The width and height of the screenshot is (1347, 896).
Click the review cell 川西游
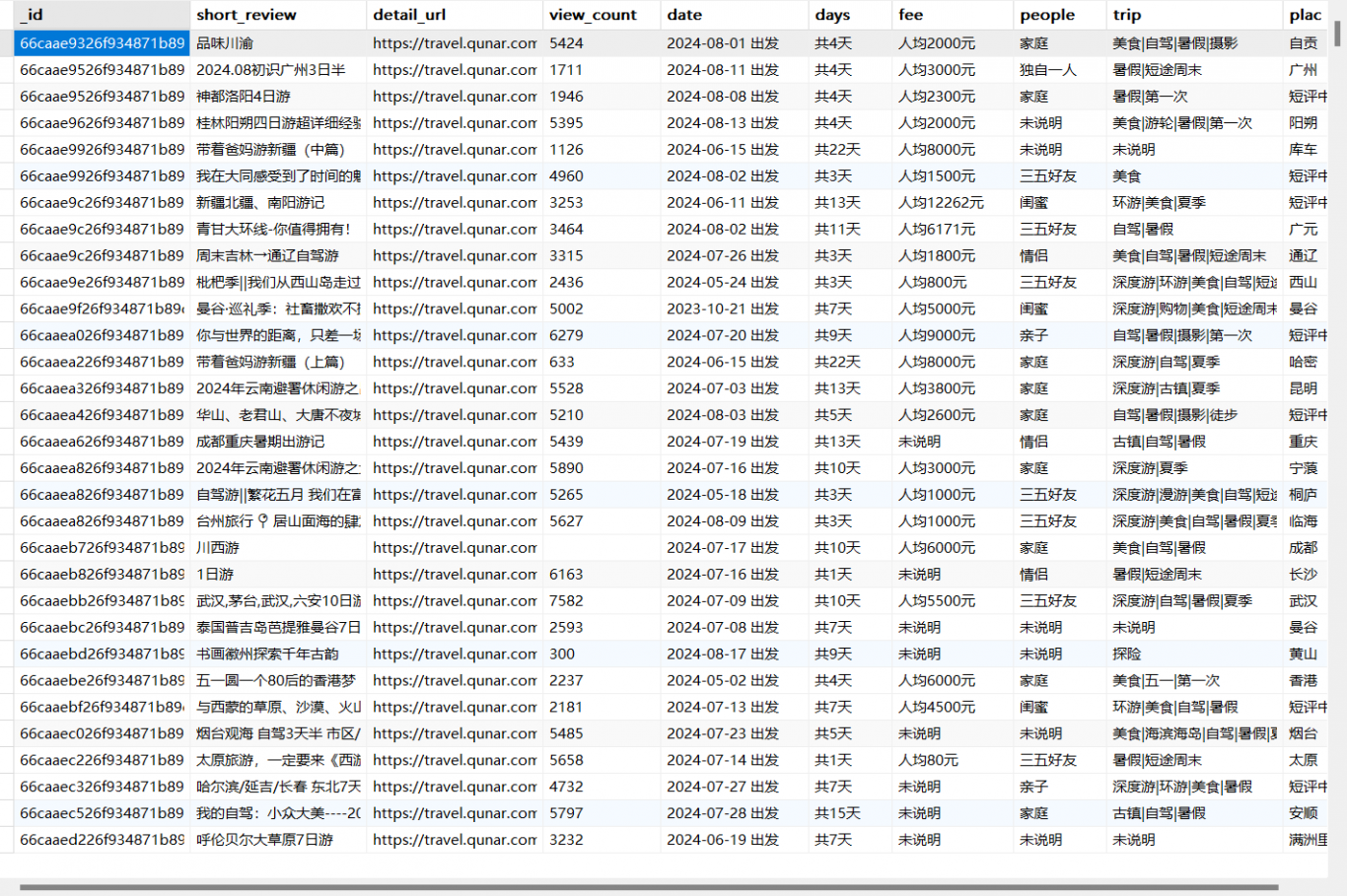(278, 547)
